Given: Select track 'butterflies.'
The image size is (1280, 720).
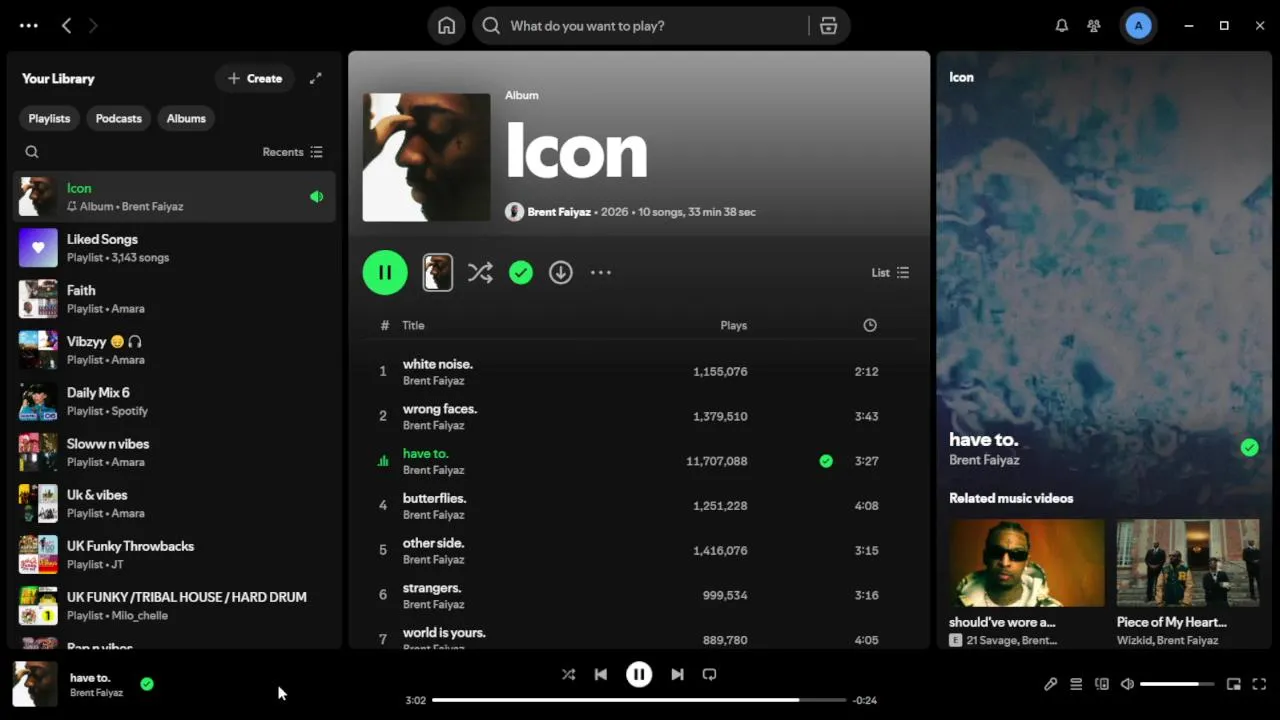Looking at the screenshot, I should (x=640, y=505).
